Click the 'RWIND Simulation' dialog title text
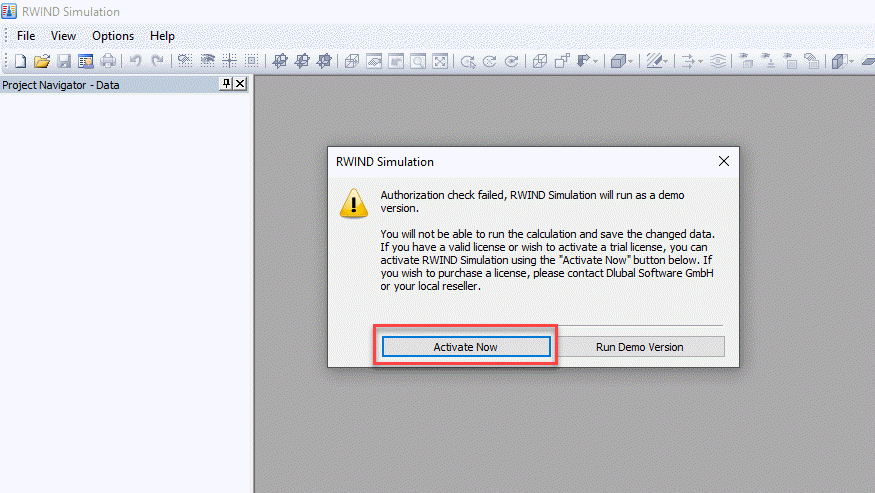The image size is (875, 493). [x=384, y=162]
